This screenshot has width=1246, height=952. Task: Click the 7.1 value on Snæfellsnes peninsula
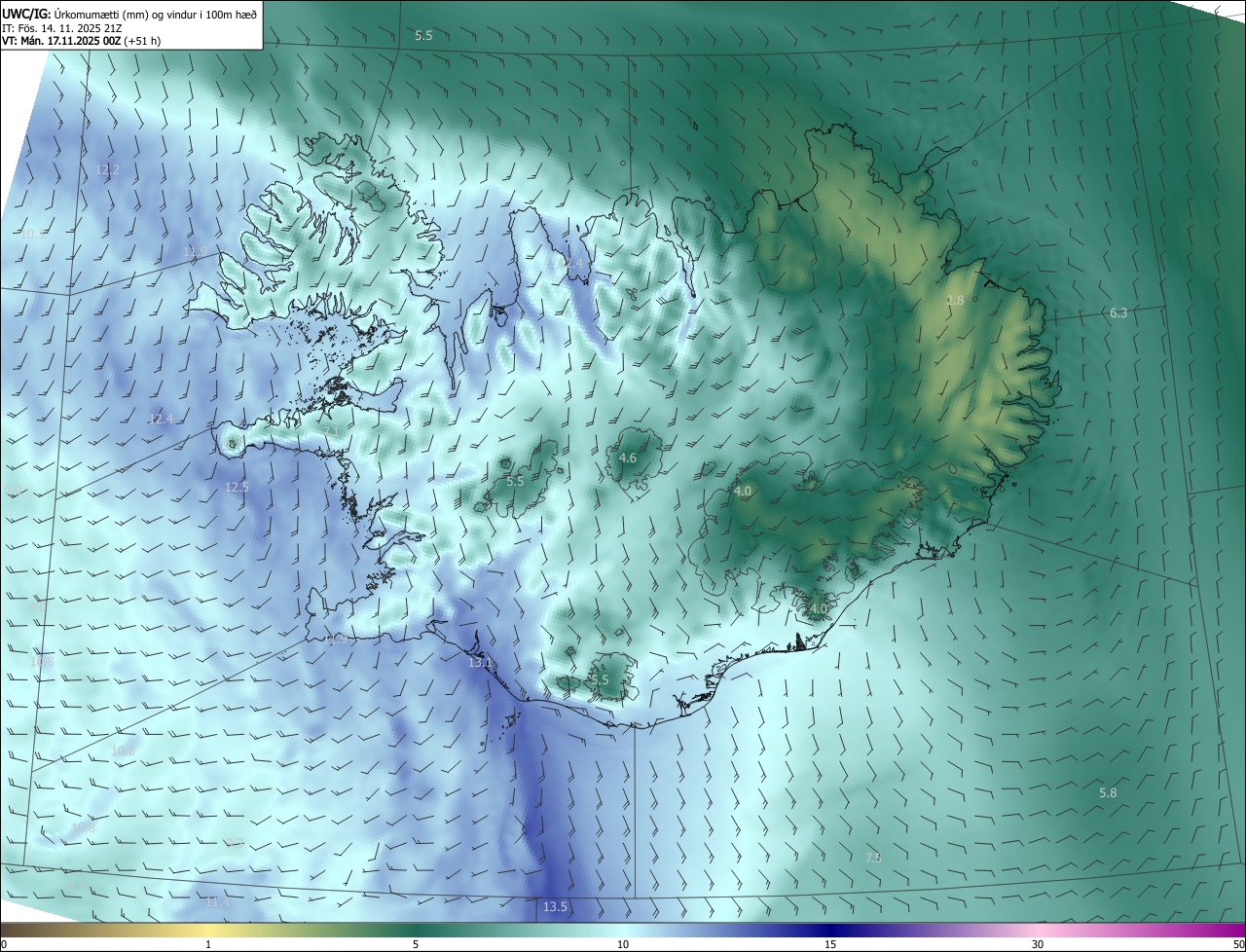coord(331,431)
